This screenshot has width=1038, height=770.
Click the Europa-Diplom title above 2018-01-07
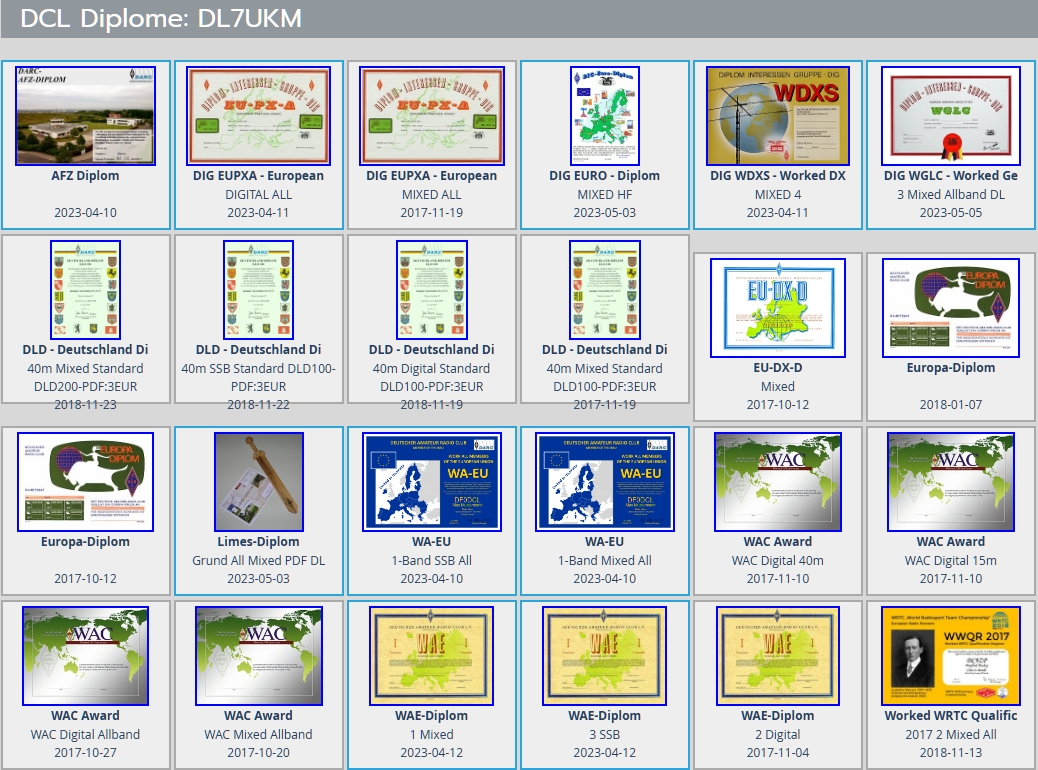[951, 367]
